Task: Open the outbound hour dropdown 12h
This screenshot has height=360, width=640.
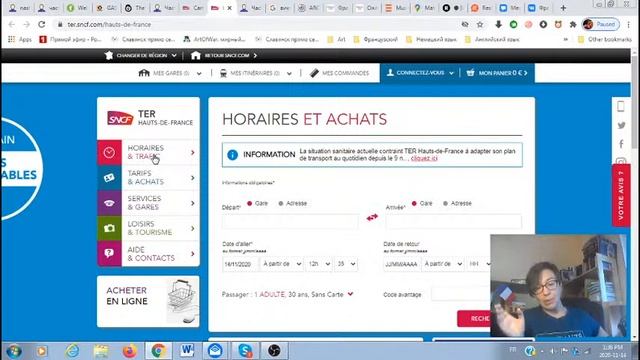Action: tap(319, 264)
